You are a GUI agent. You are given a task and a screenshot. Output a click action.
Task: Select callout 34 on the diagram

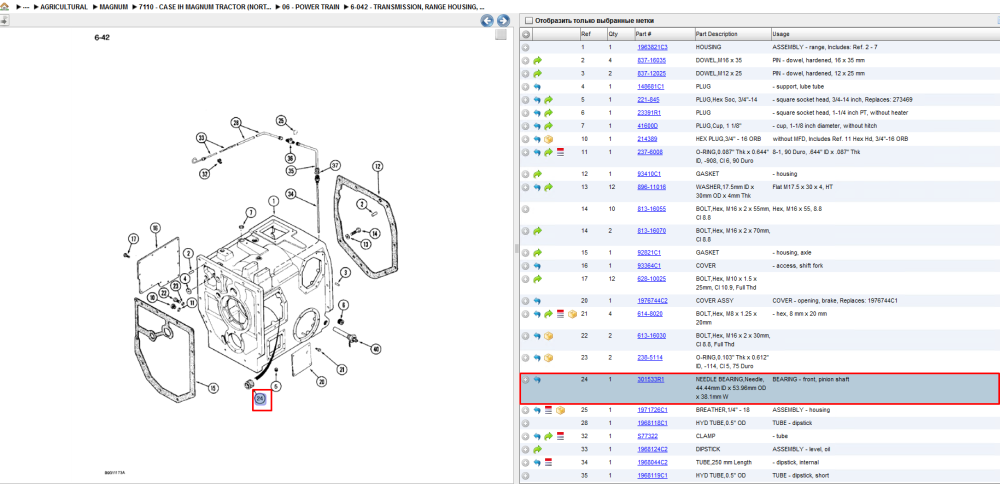click(x=291, y=193)
